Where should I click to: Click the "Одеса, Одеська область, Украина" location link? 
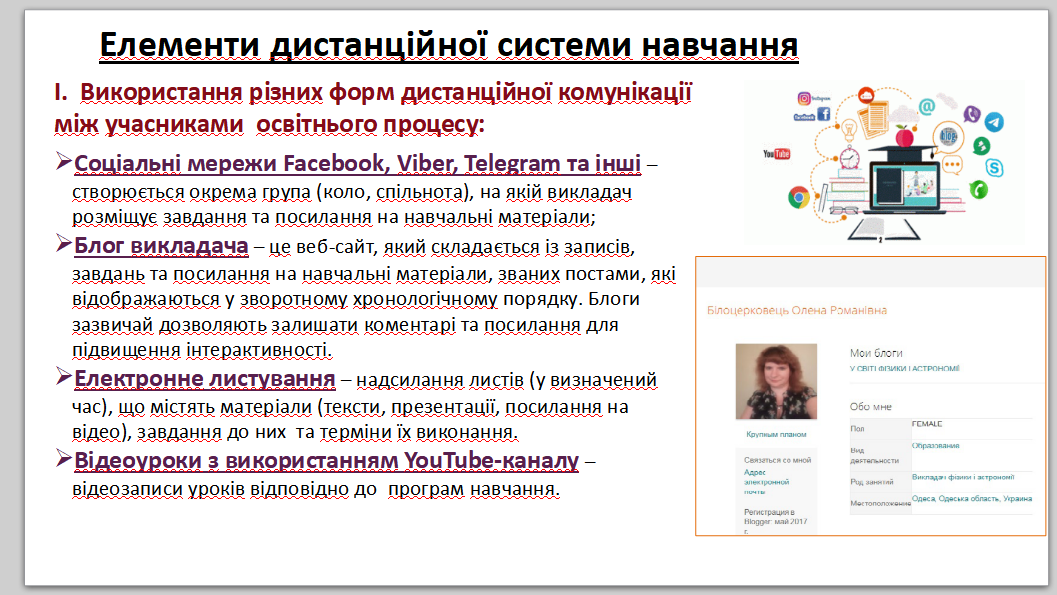(x=970, y=498)
